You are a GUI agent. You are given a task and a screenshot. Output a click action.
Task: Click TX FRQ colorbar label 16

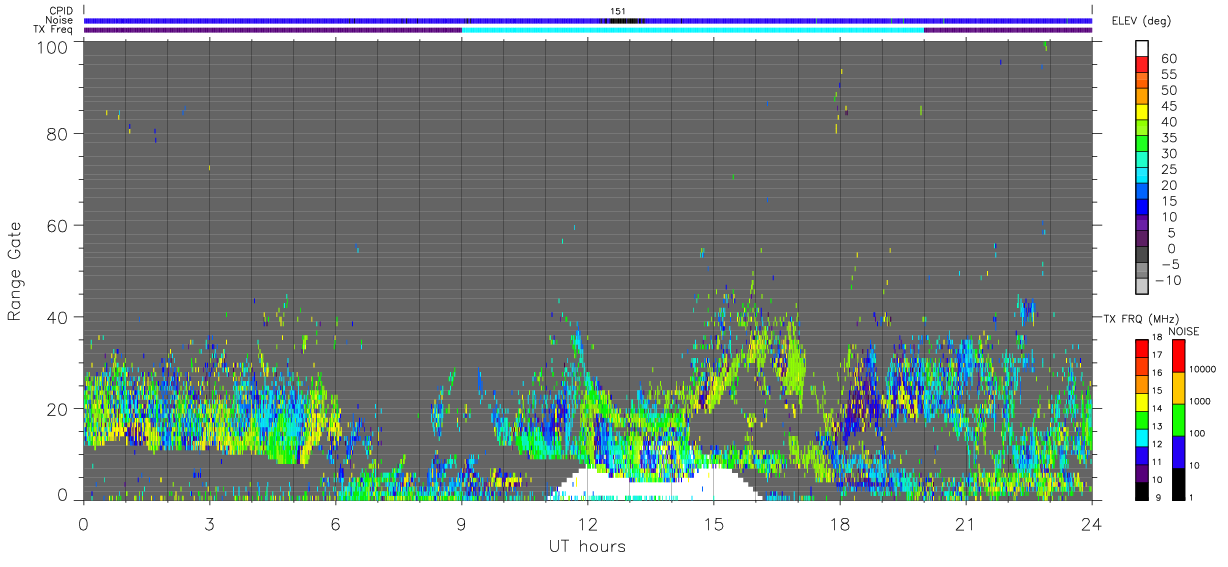coord(1157,372)
